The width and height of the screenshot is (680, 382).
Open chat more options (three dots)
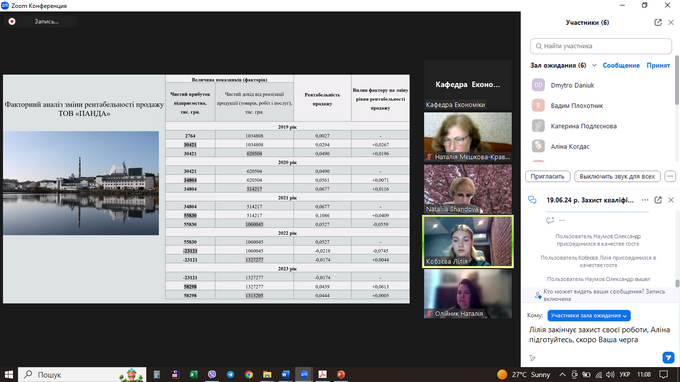(645, 200)
